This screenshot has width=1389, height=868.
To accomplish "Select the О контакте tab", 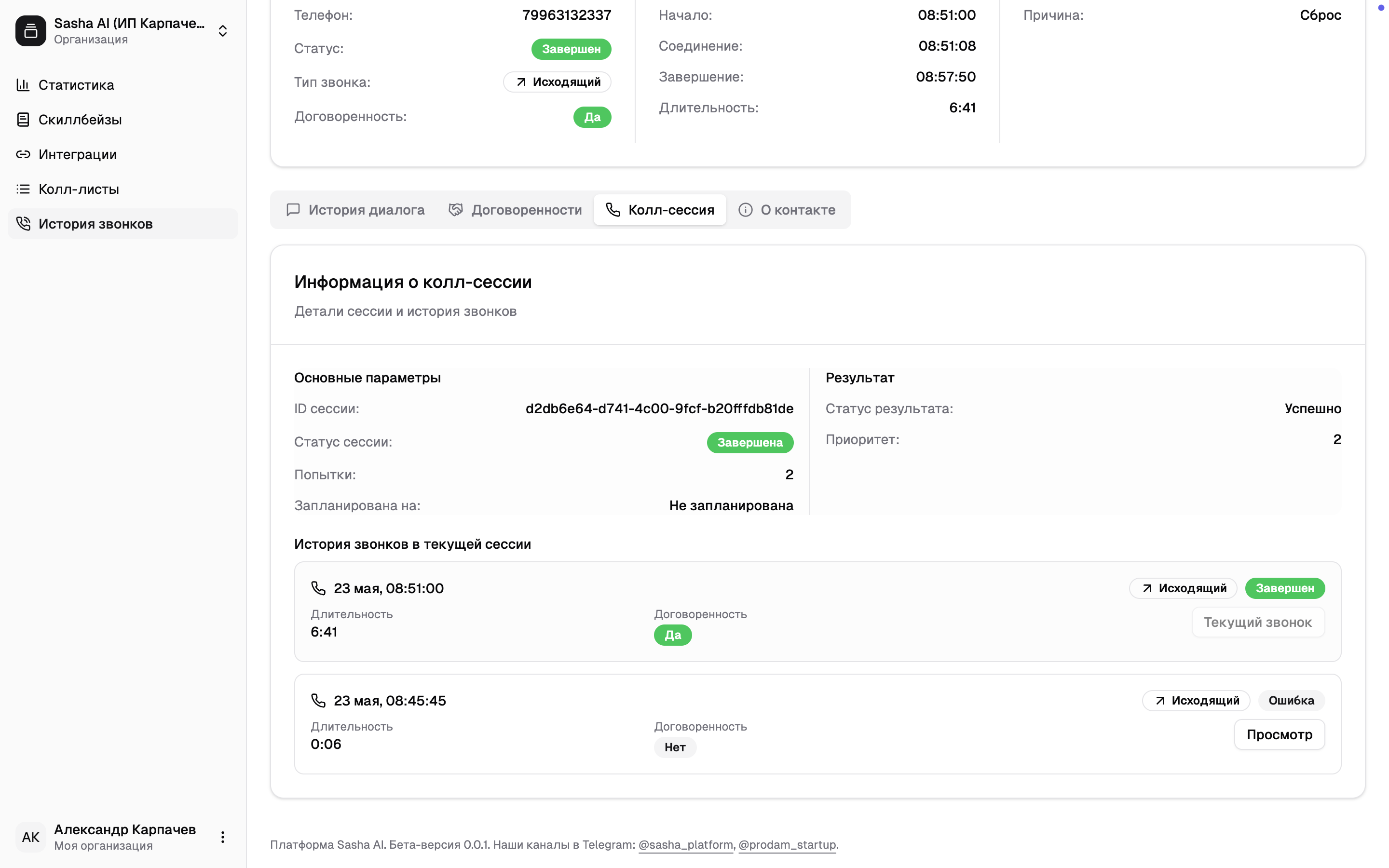I will [787, 210].
